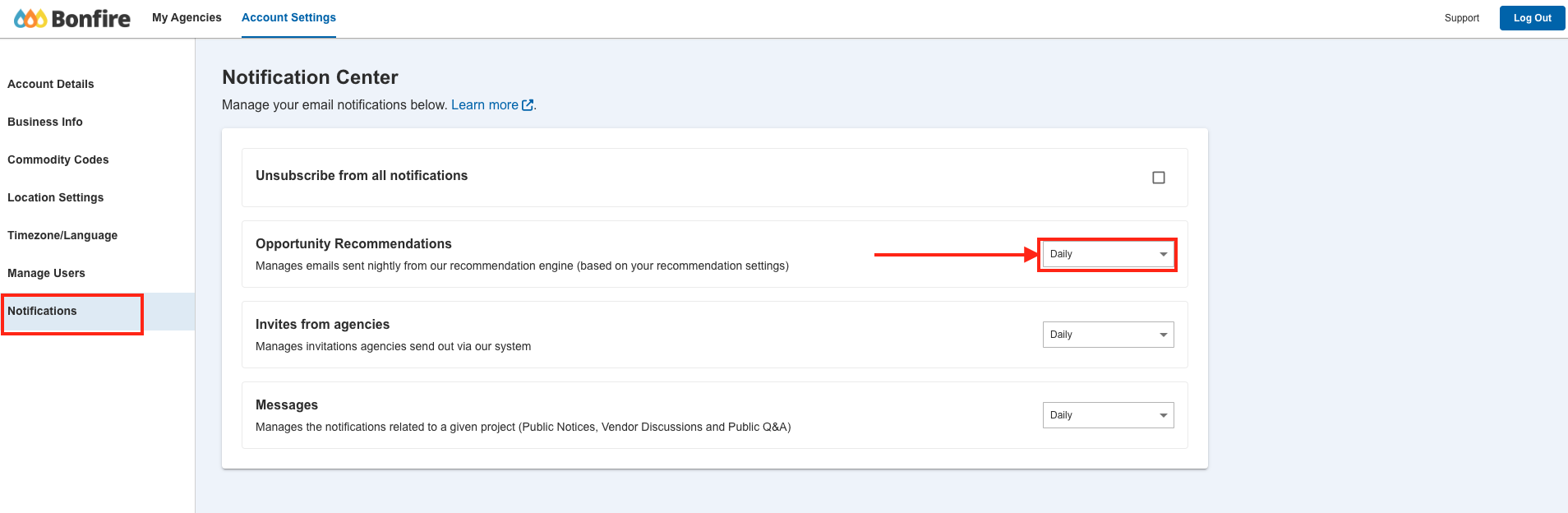Click the Log Out button

coord(1532,18)
